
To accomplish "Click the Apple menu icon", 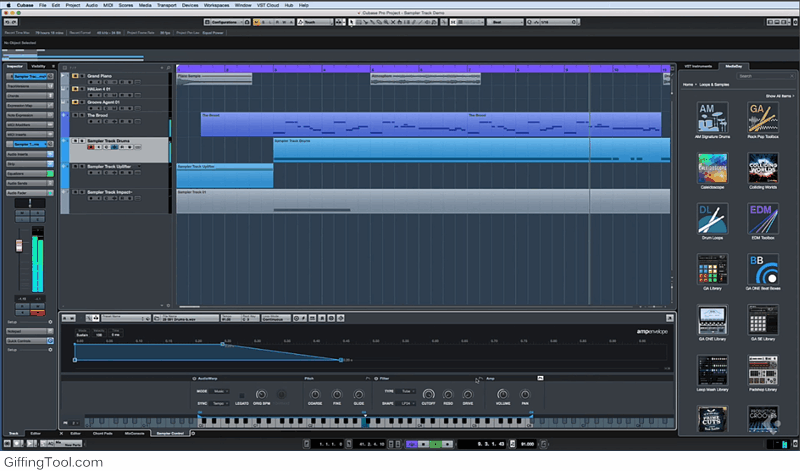I will coord(8,5).
